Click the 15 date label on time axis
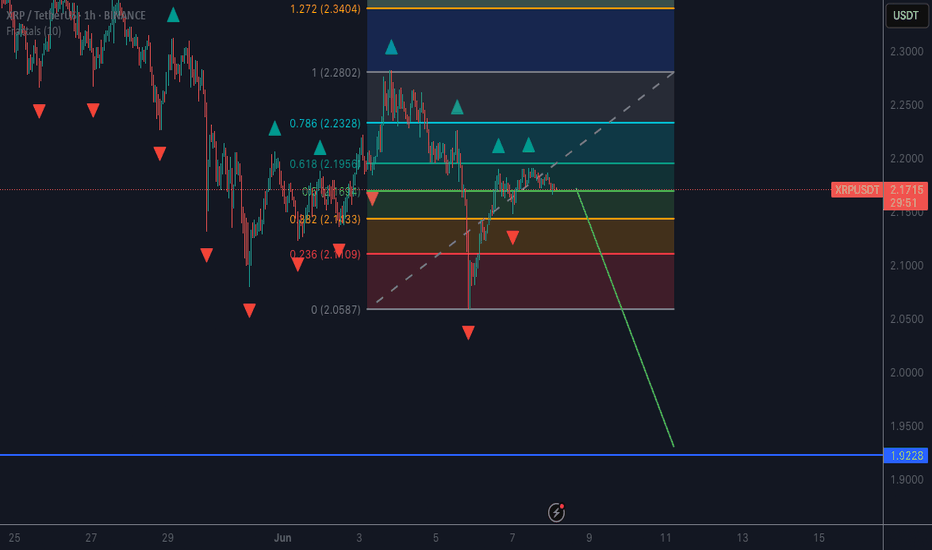The width and height of the screenshot is (932, 550). 819,538
